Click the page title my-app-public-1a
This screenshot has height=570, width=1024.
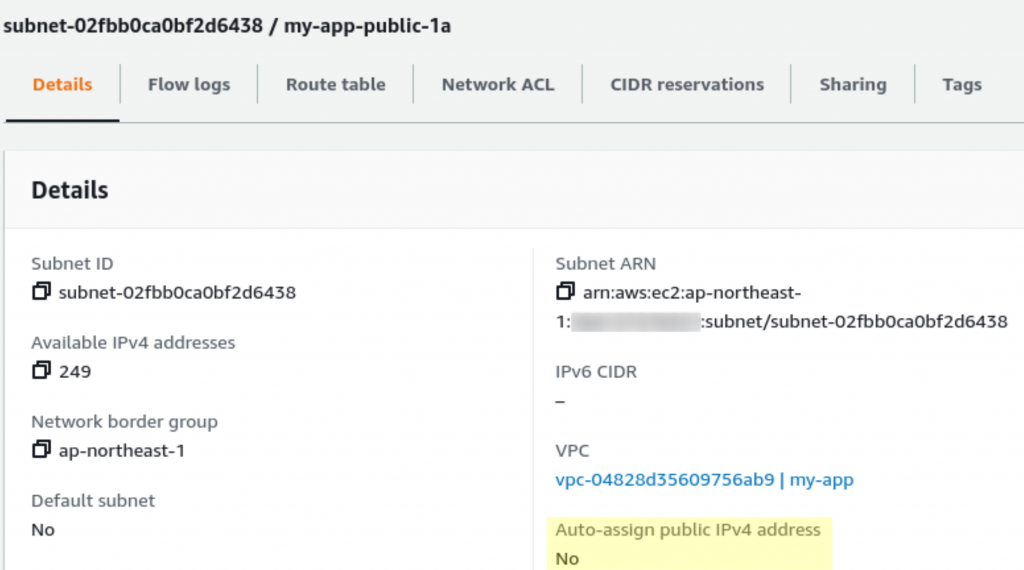click(367, 26)
